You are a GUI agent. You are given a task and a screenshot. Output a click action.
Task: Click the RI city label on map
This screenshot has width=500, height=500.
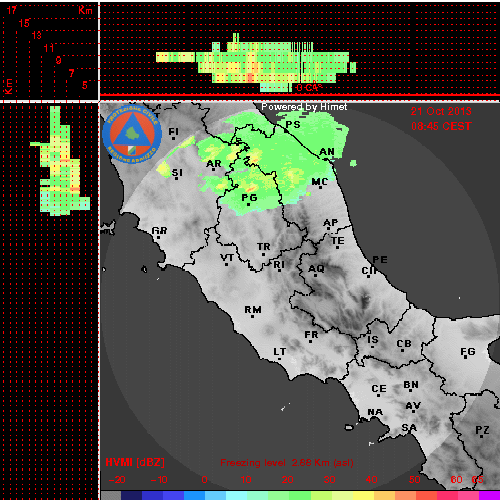(x=279, y=265)
